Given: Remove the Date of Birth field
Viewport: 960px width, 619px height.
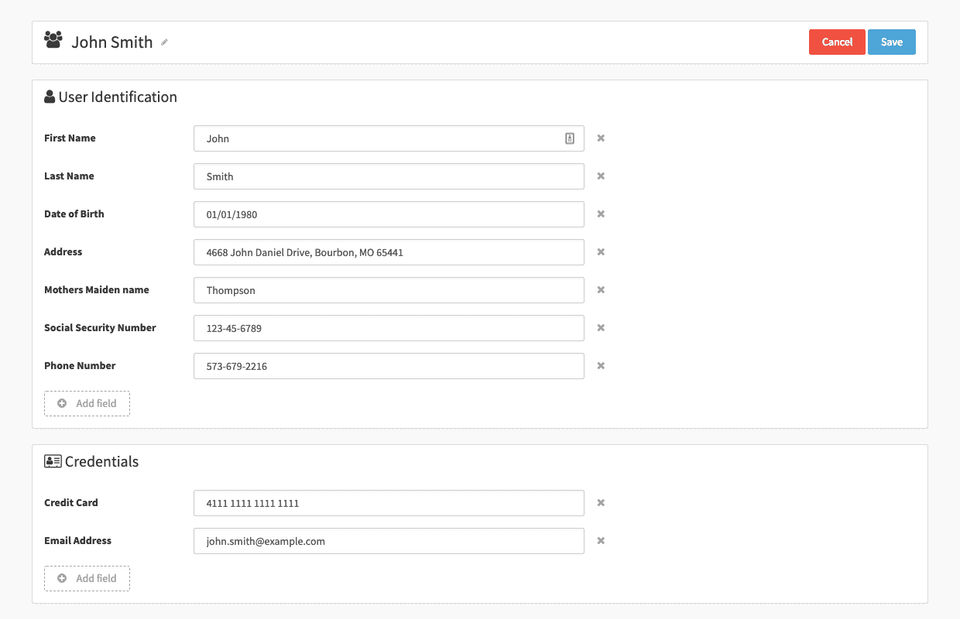Looking at the screenshot, I should 601,214.
